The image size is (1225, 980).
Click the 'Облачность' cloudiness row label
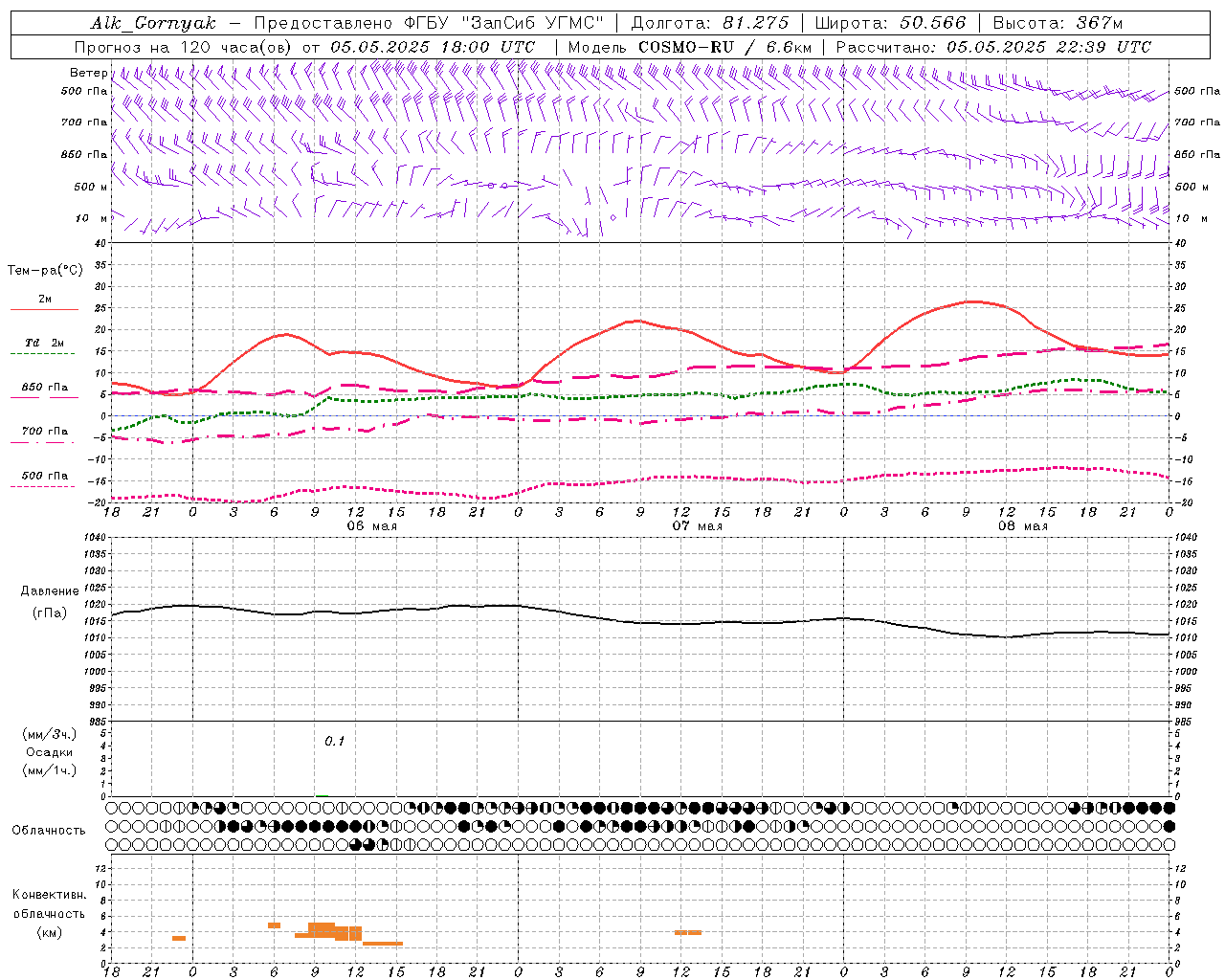point(49,830)
